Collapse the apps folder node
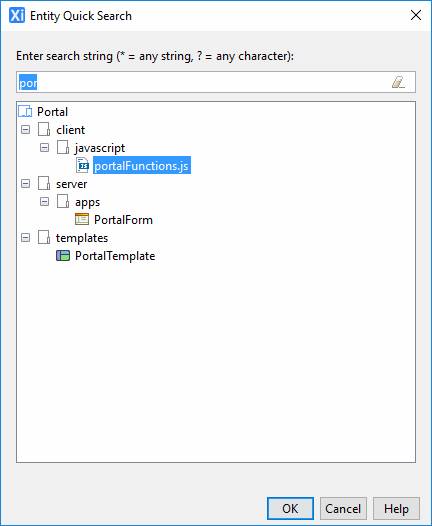This screenshot has height=526, width=432. [x=44, y=202]
